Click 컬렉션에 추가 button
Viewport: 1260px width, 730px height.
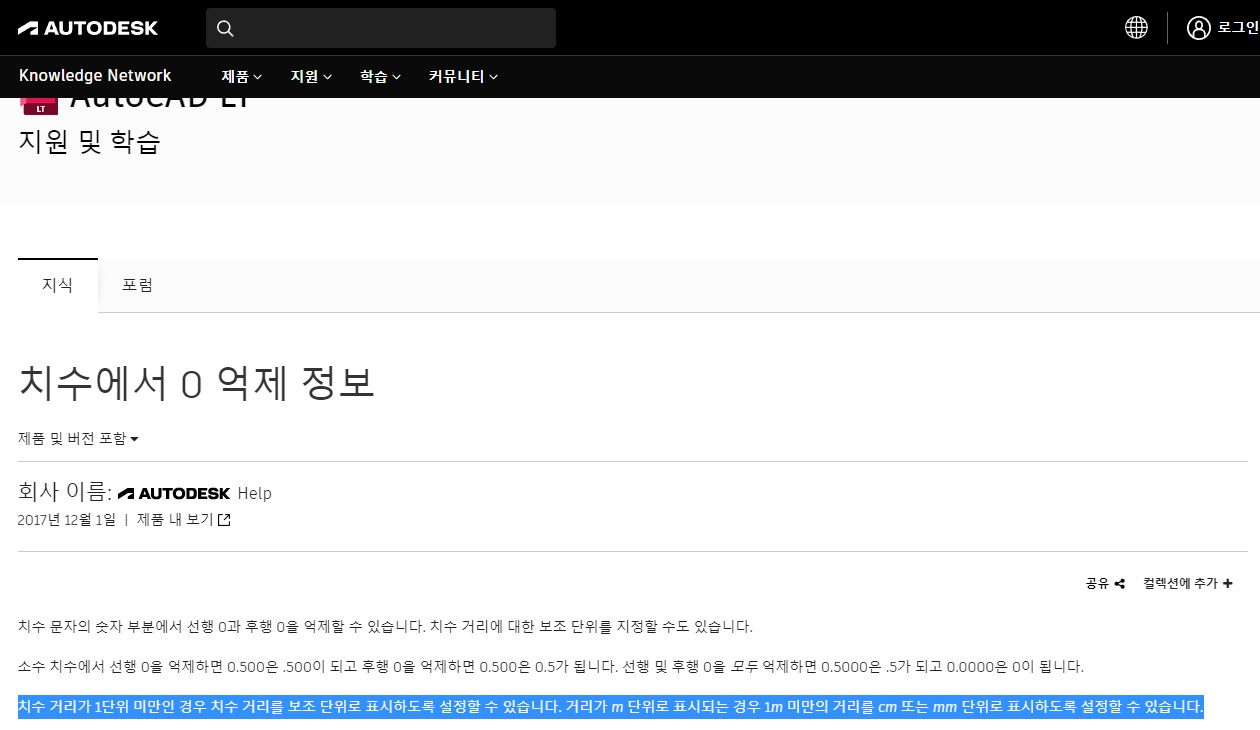coord(1188,584)
